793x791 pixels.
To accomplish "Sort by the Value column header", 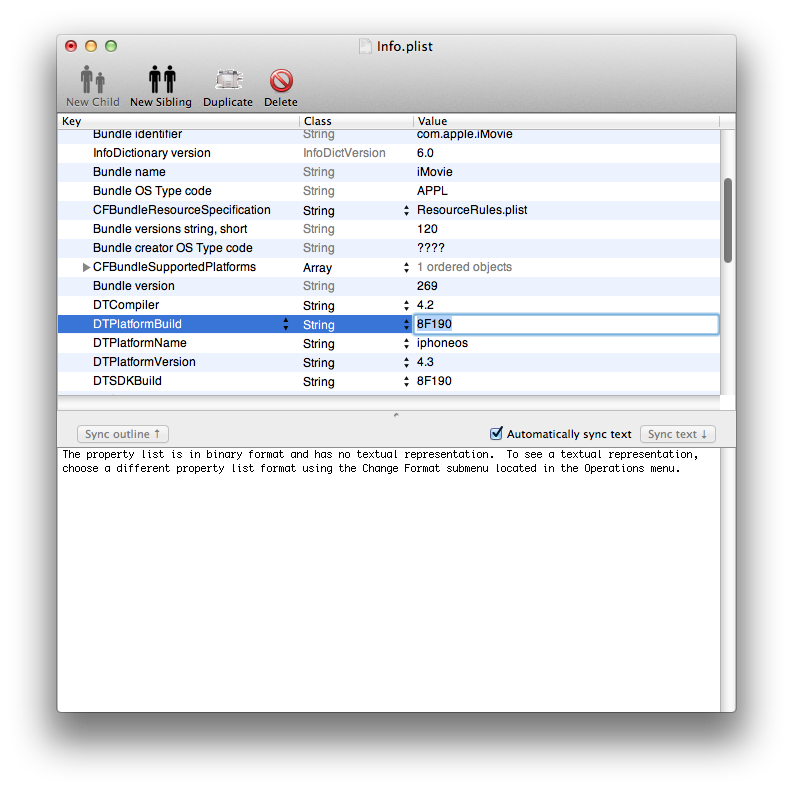I will [x=566, y=121].
